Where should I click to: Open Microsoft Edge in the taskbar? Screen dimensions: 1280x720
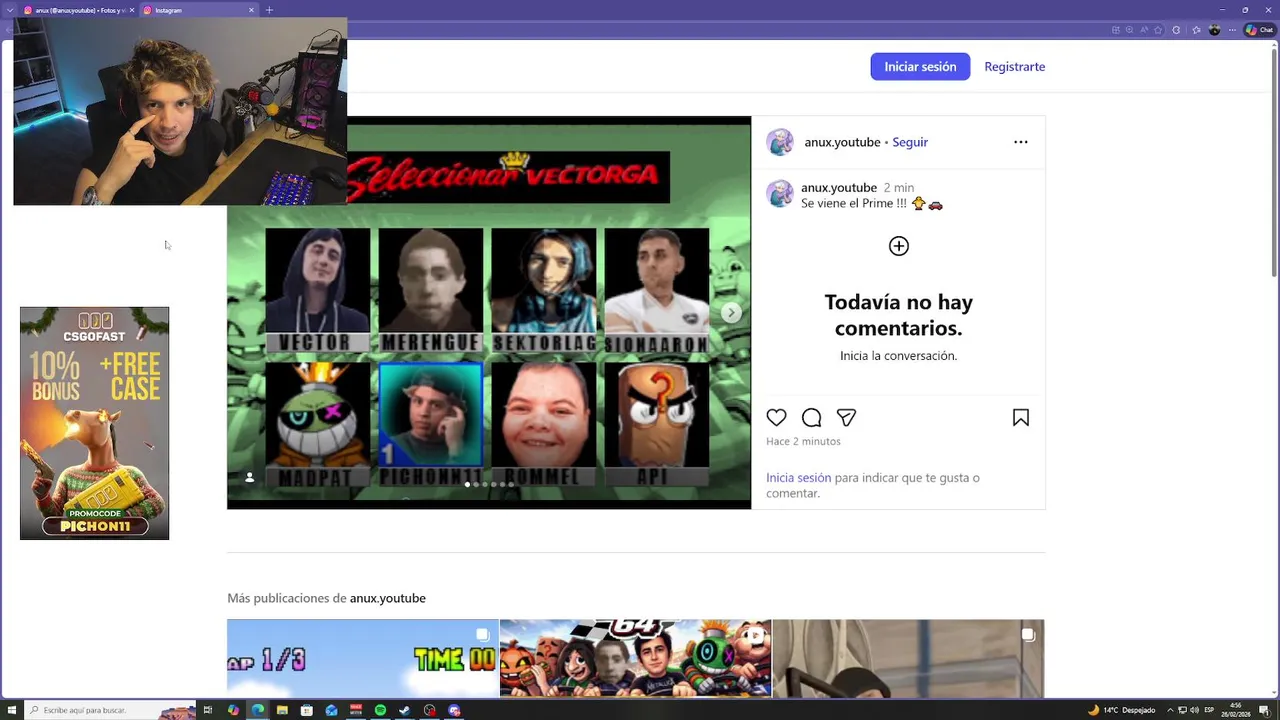point(257,710)
